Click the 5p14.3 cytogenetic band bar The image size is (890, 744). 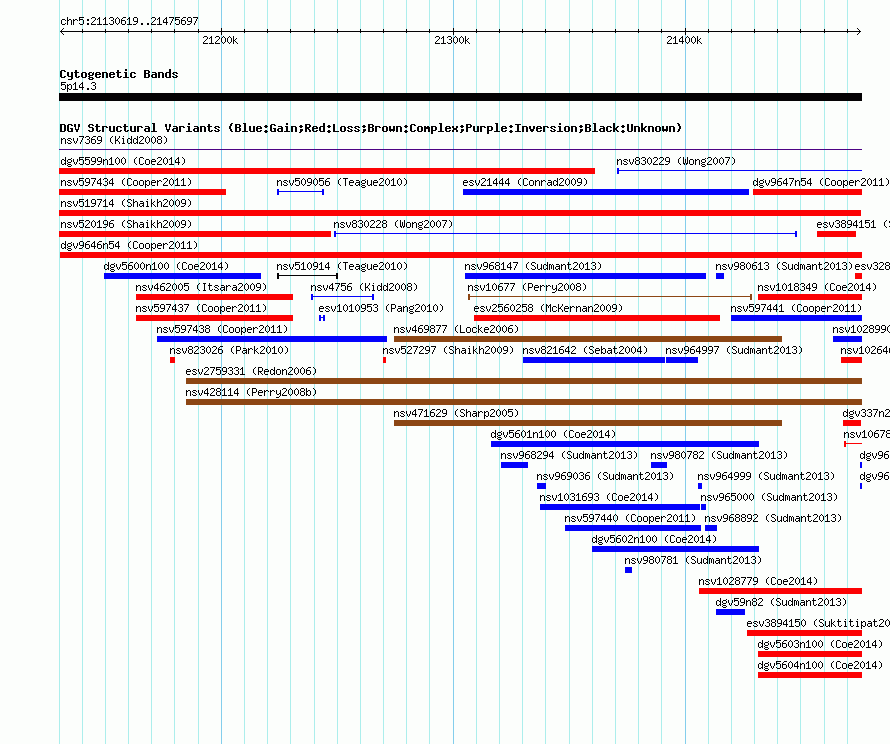point(460,97)
